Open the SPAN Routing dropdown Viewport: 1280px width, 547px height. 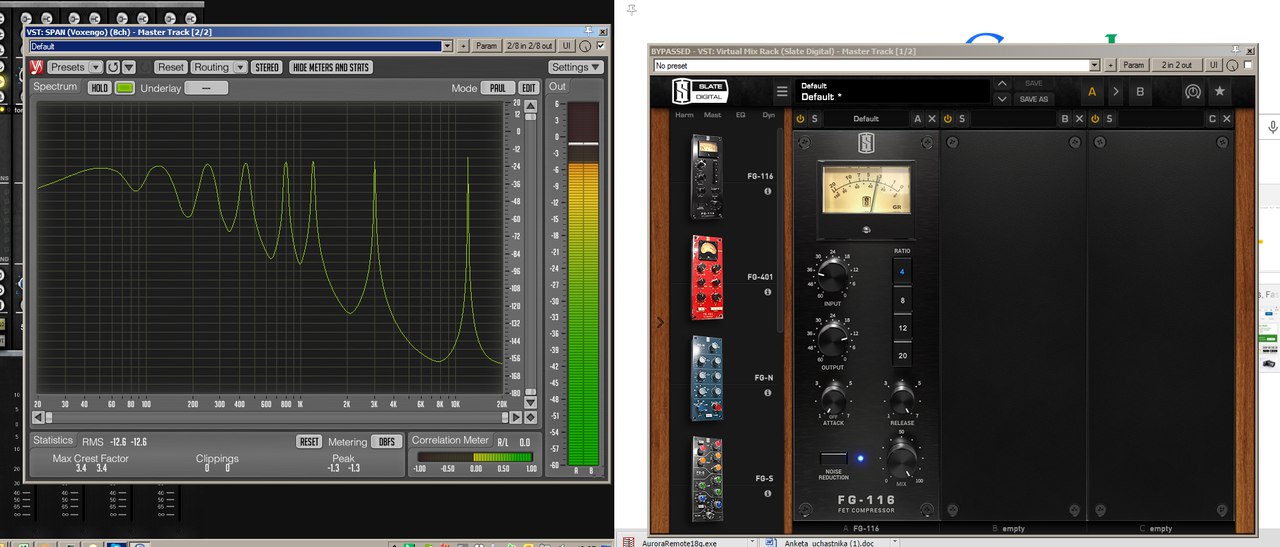(218, 67)
